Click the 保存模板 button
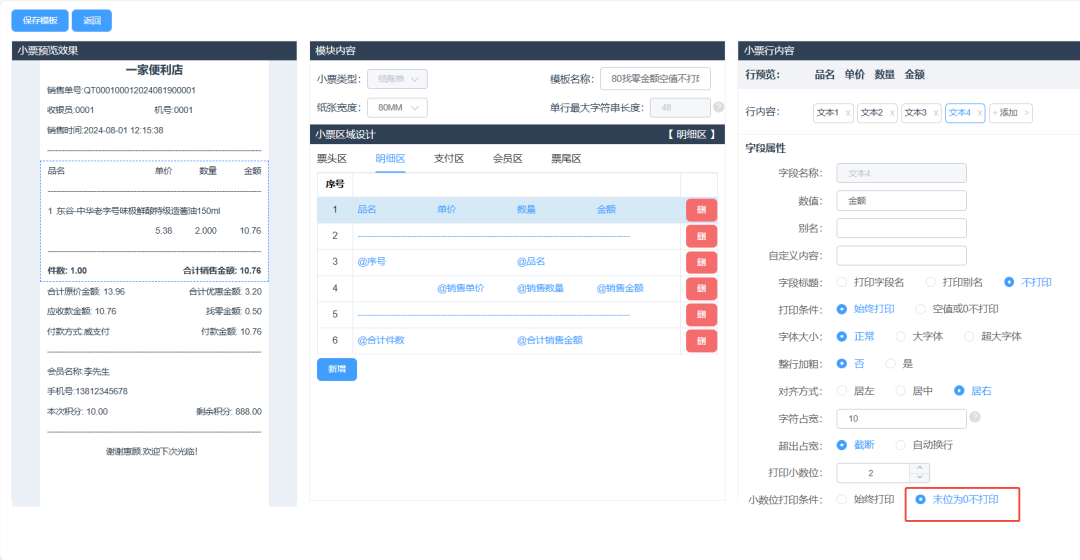The width and height of the screenshot is (1080, 560). 39,20
